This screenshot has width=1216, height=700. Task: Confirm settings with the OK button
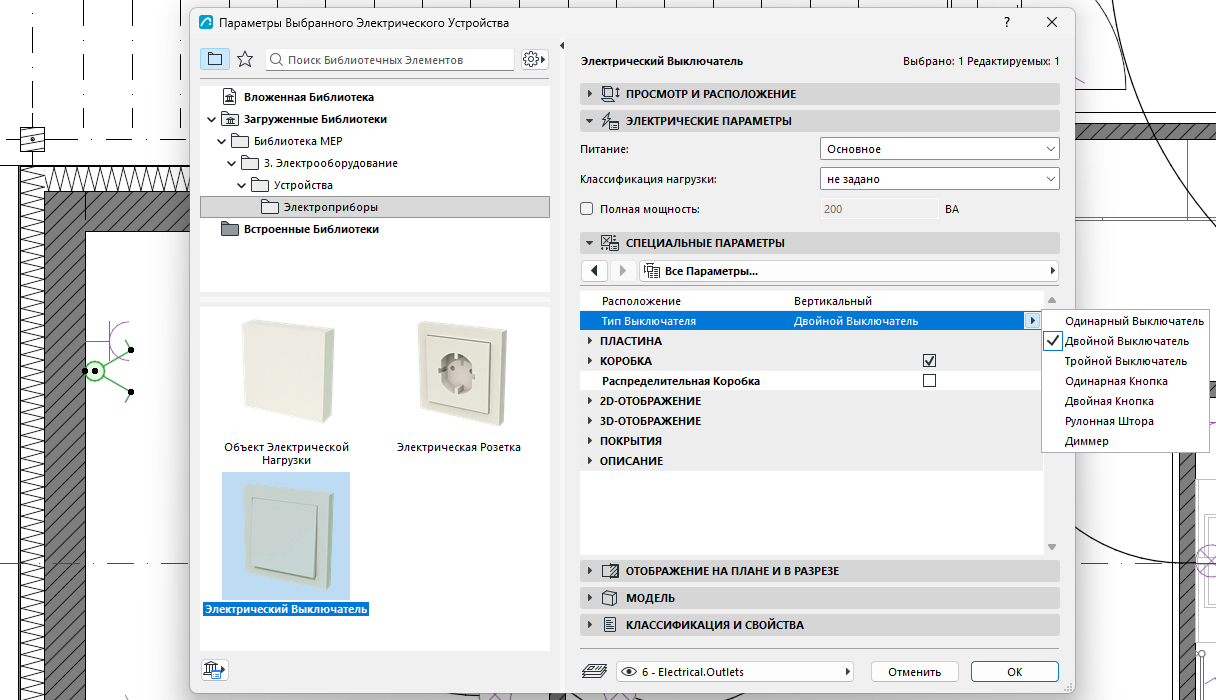pyautogui.click(x=1015, y=672)
